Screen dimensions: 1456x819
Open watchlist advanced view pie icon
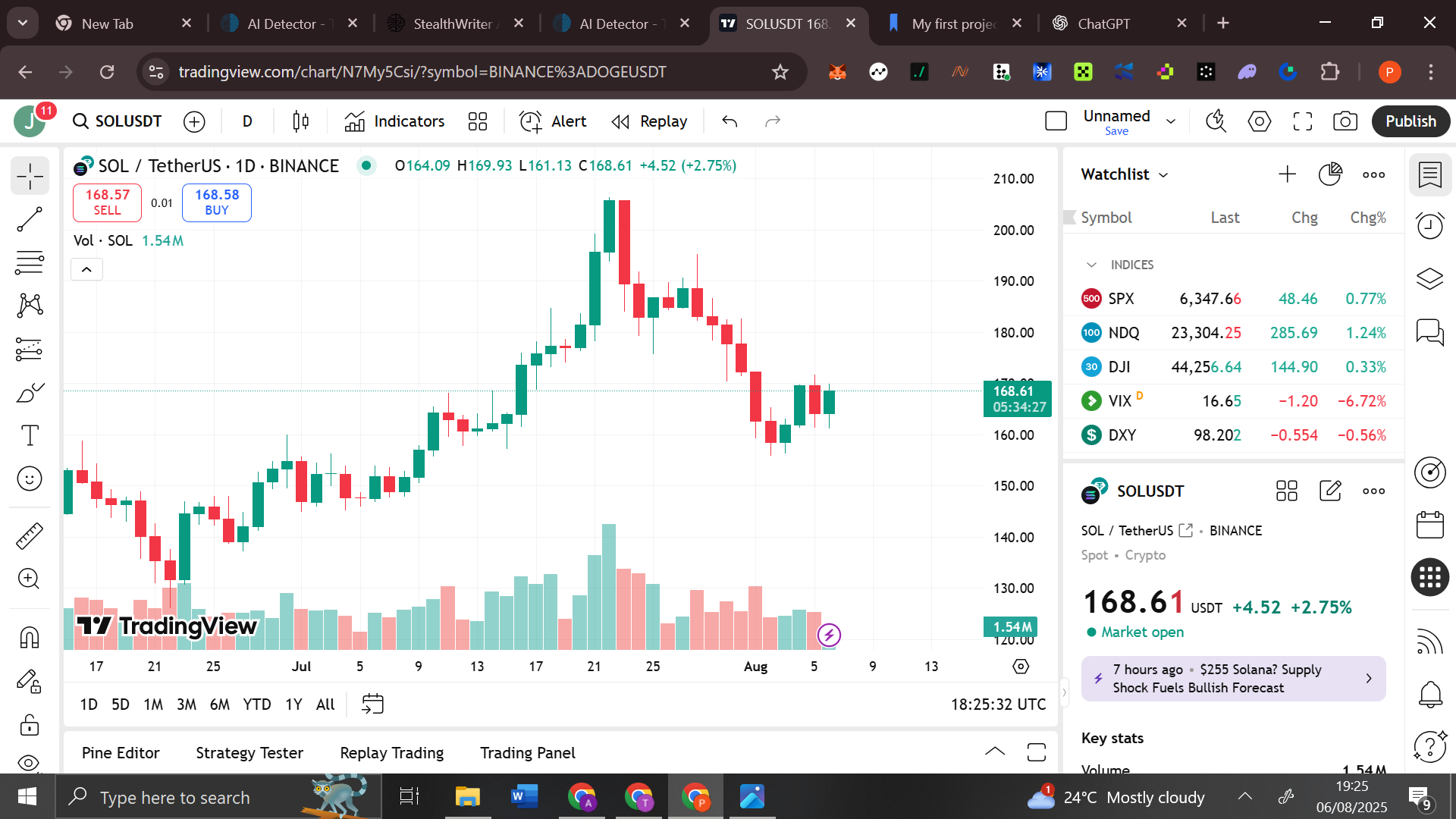click(1330, 174)
